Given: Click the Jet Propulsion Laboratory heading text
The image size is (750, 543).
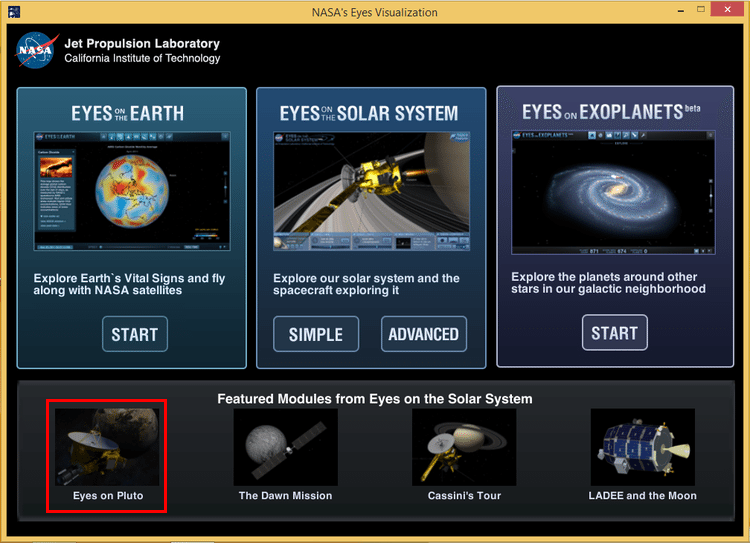Looking at the screenshot, I should (142, 44).
